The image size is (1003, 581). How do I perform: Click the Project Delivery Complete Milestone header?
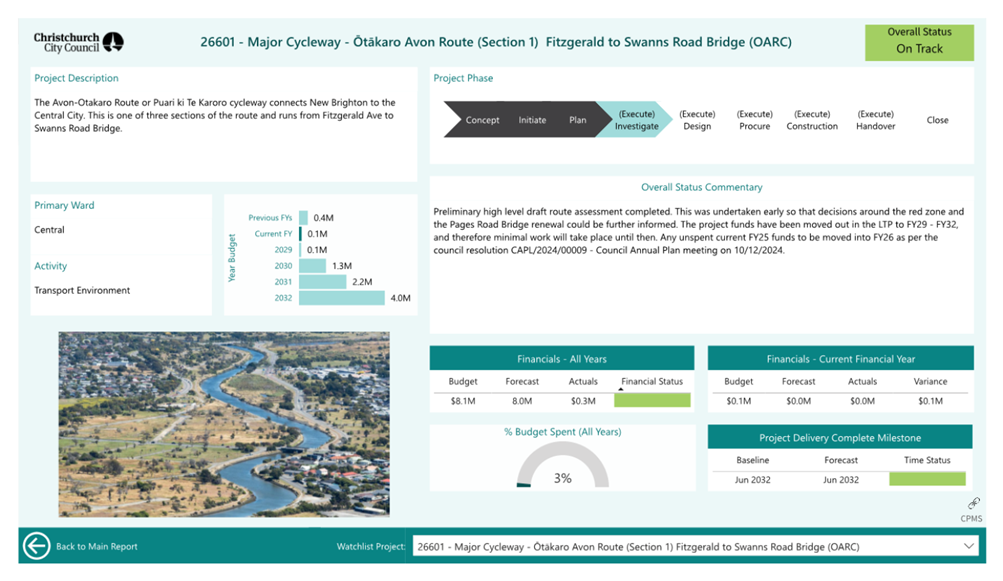point(840,437)
